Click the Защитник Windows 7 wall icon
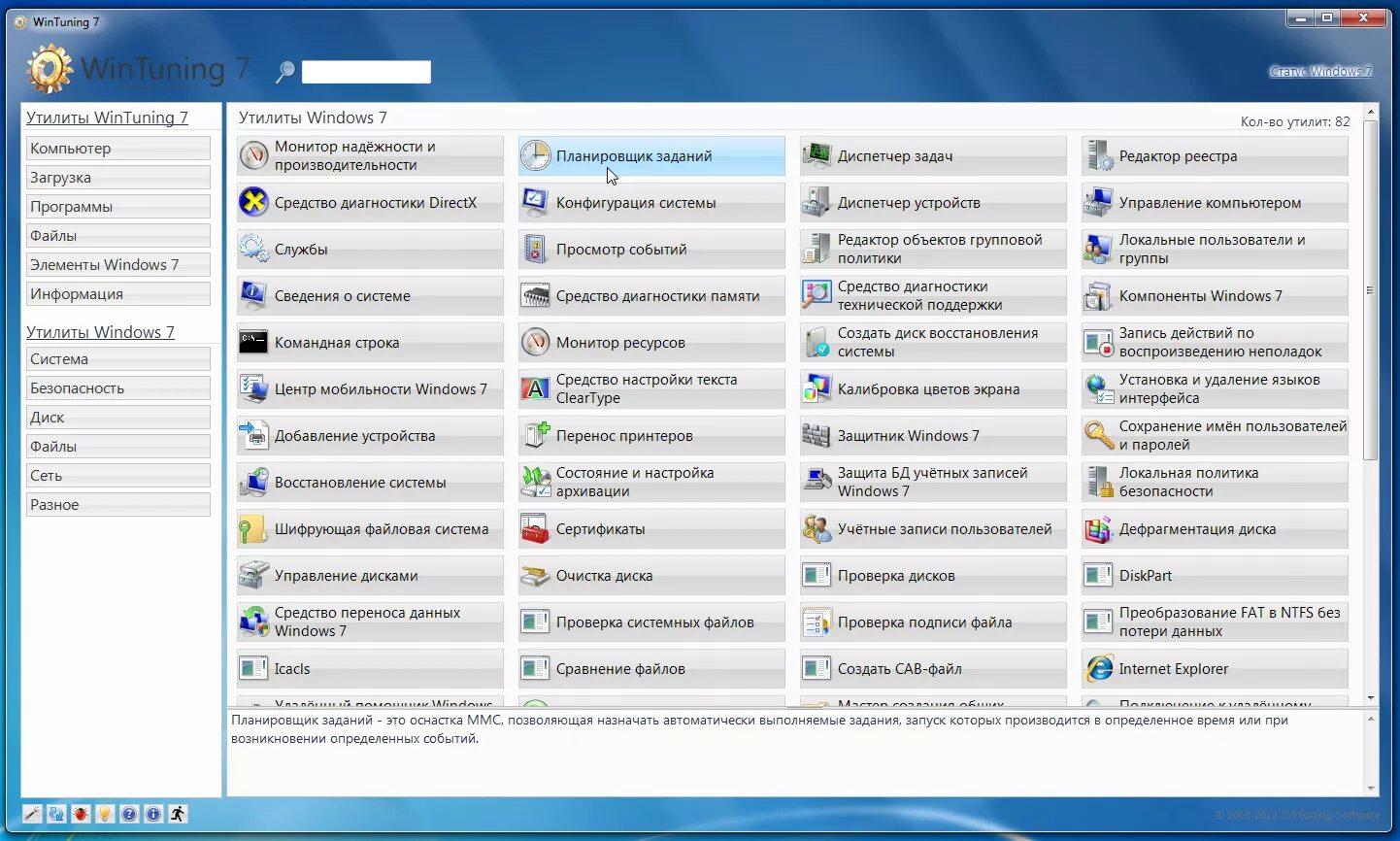This screenshot has height=841, width=1400. (817, 435)
